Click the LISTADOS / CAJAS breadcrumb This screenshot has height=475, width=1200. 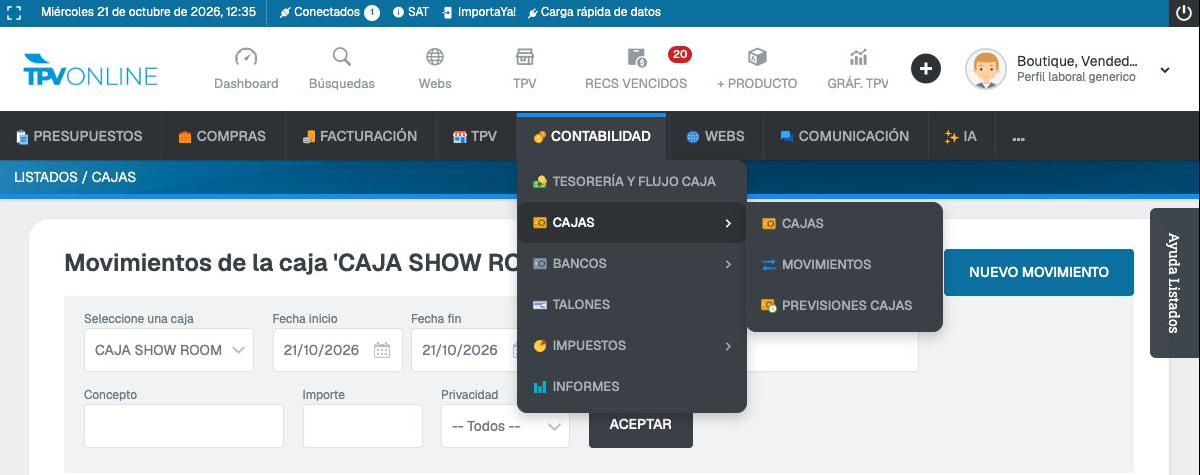point(75,177)
